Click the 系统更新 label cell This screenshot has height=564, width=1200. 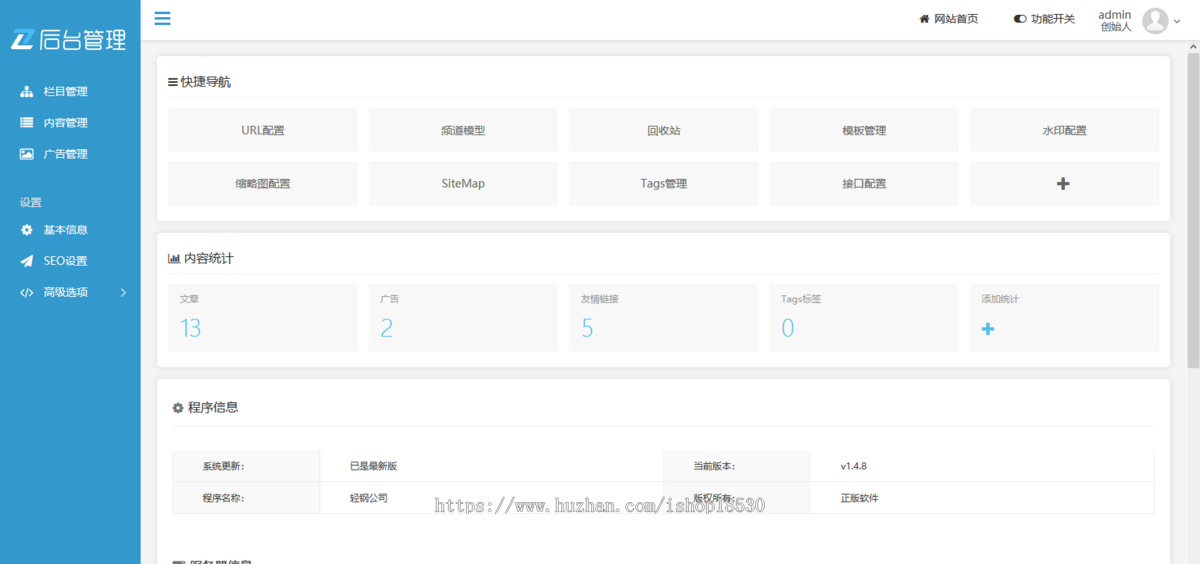pos(247,466)
